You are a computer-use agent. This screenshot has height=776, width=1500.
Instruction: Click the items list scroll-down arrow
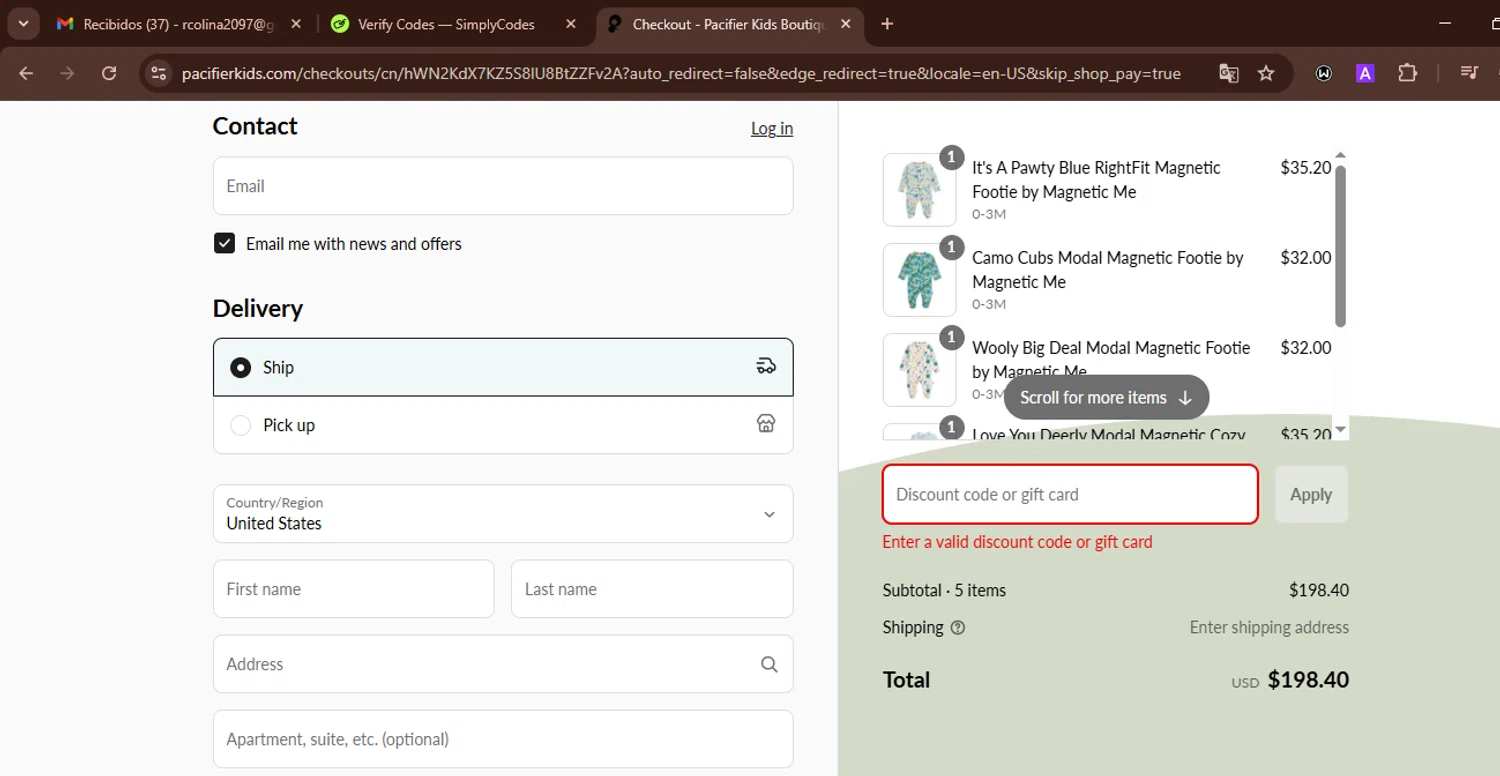(1341, 430)
